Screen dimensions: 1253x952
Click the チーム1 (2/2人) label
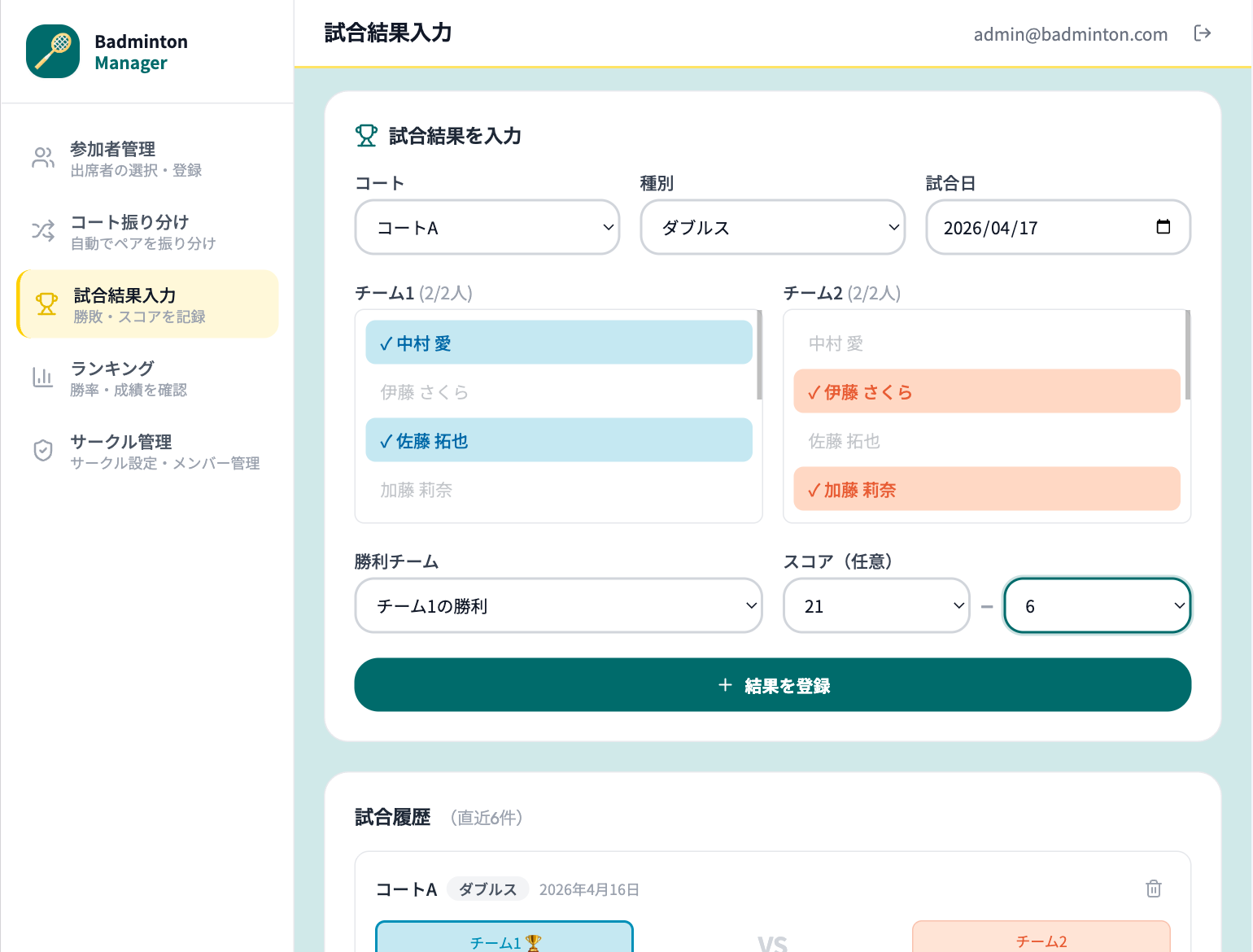pos(414,293)
